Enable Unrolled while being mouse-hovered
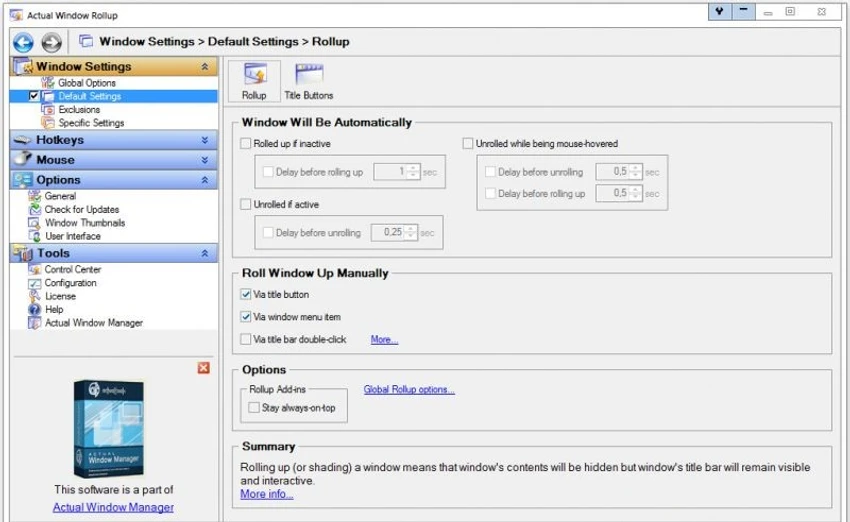 tap(468, 144)
